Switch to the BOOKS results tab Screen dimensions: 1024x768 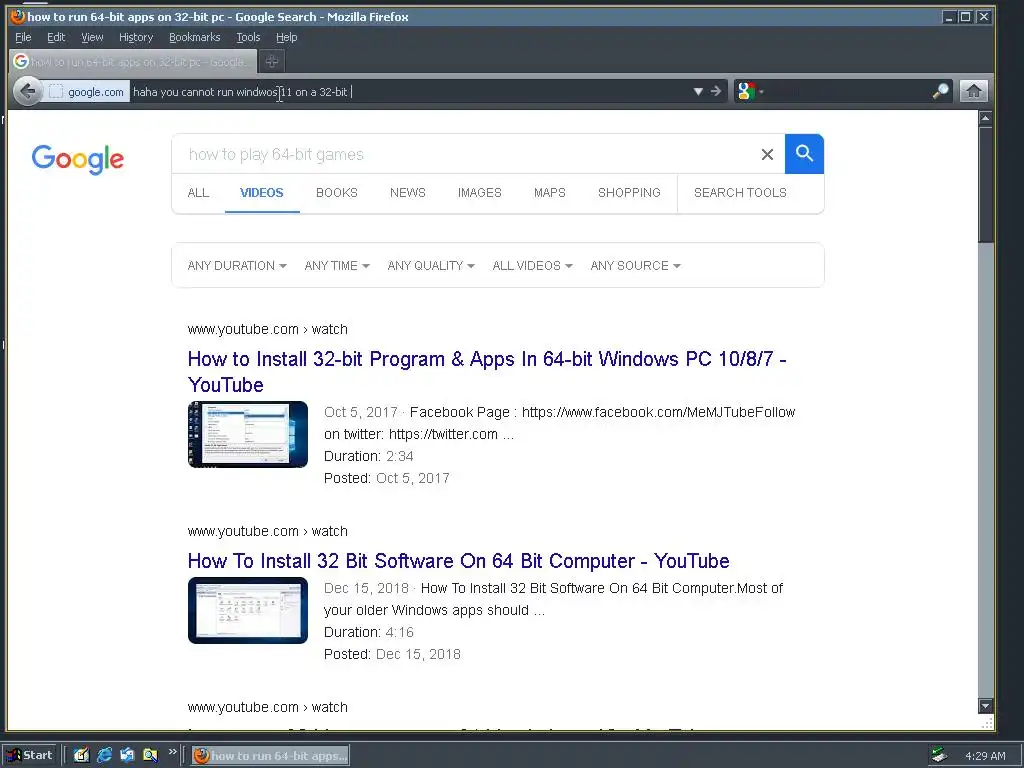point(336,193)
